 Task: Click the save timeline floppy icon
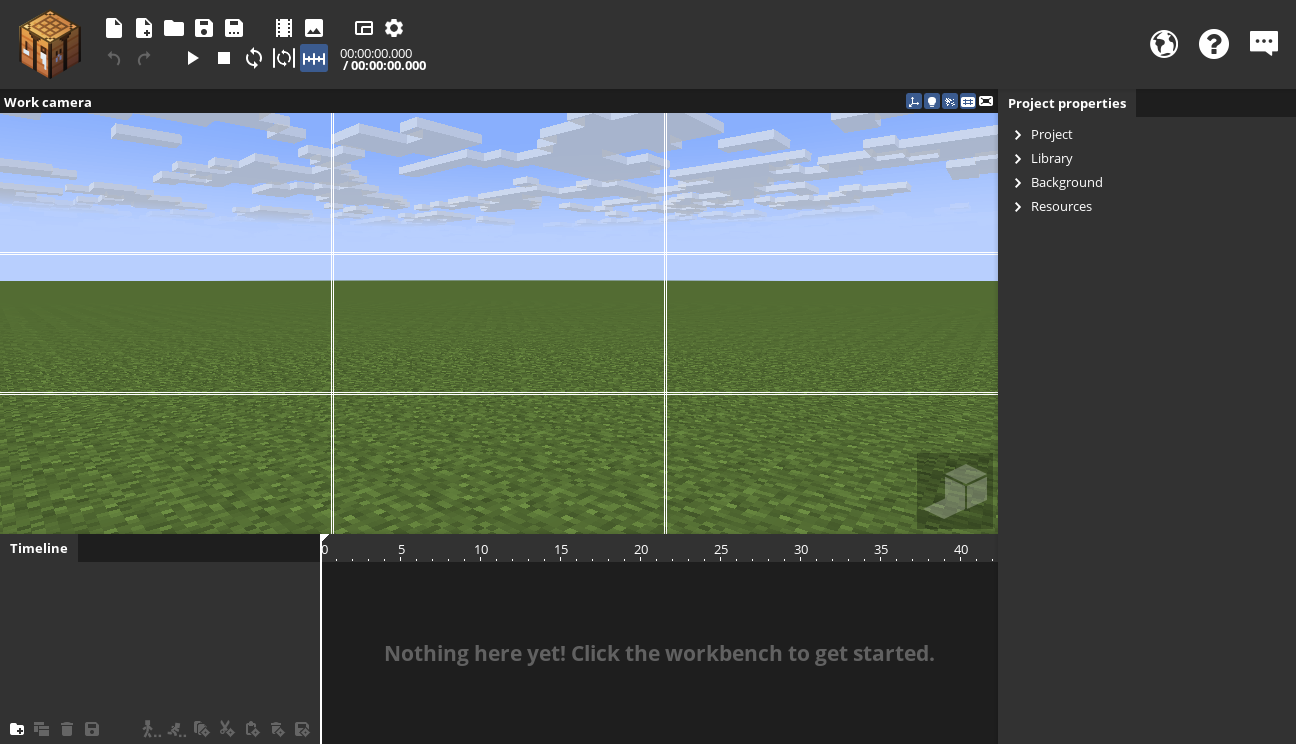(92, 729)
